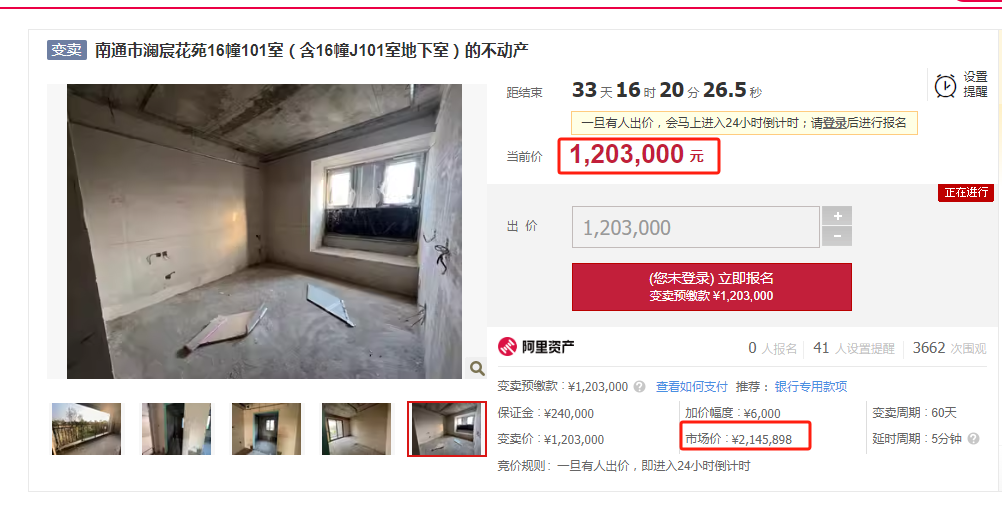Open the 登录 link in notice
The image size is (1002, 505).
click(835, 123)
